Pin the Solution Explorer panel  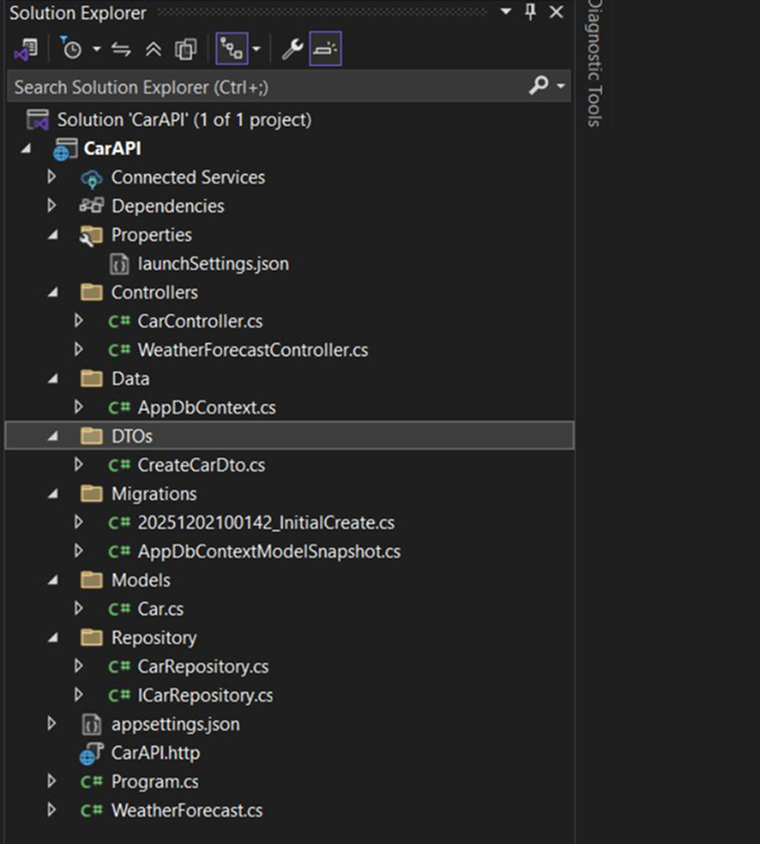(x=531, y=11)
